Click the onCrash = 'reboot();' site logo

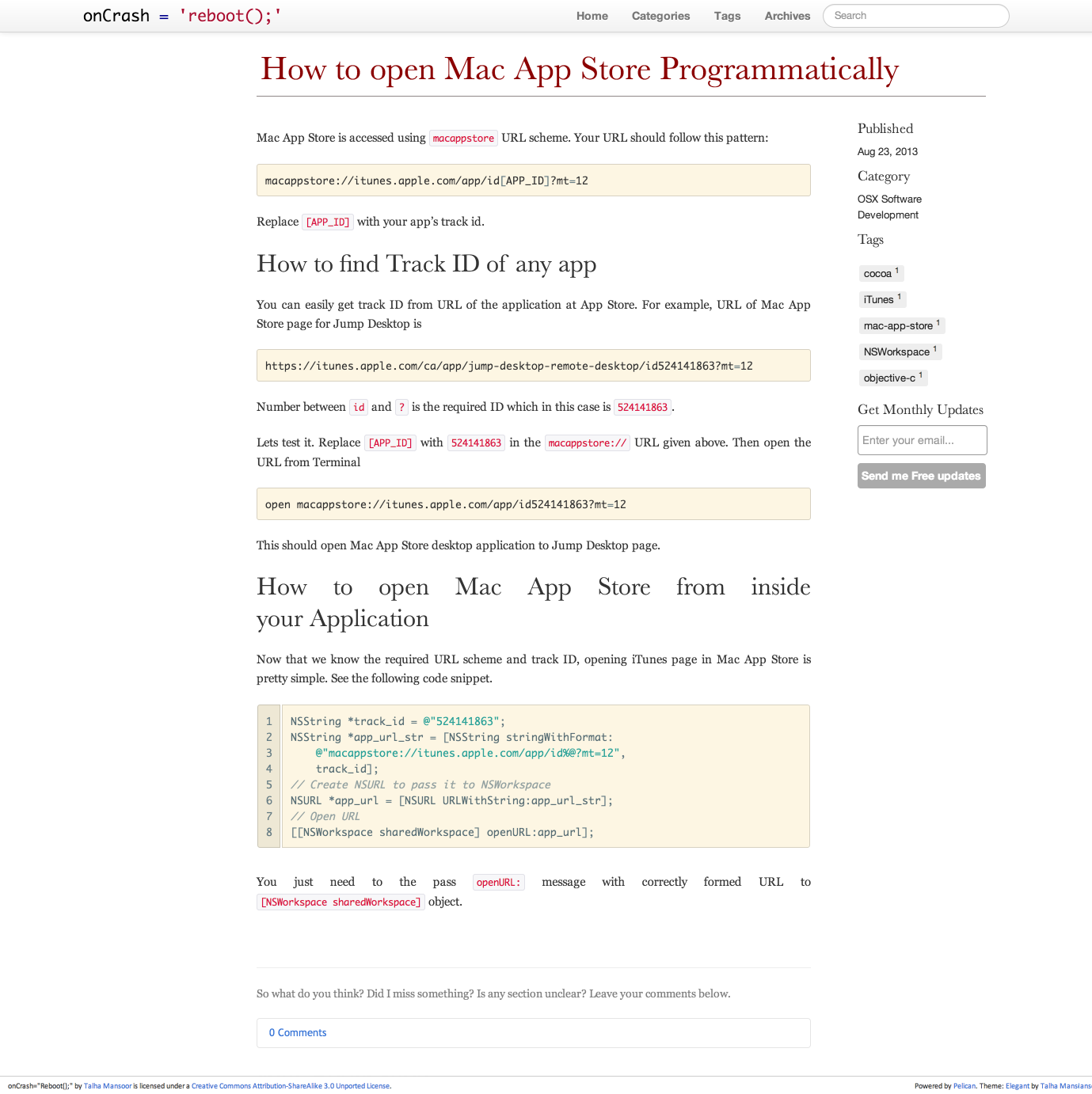pos(182,16)
